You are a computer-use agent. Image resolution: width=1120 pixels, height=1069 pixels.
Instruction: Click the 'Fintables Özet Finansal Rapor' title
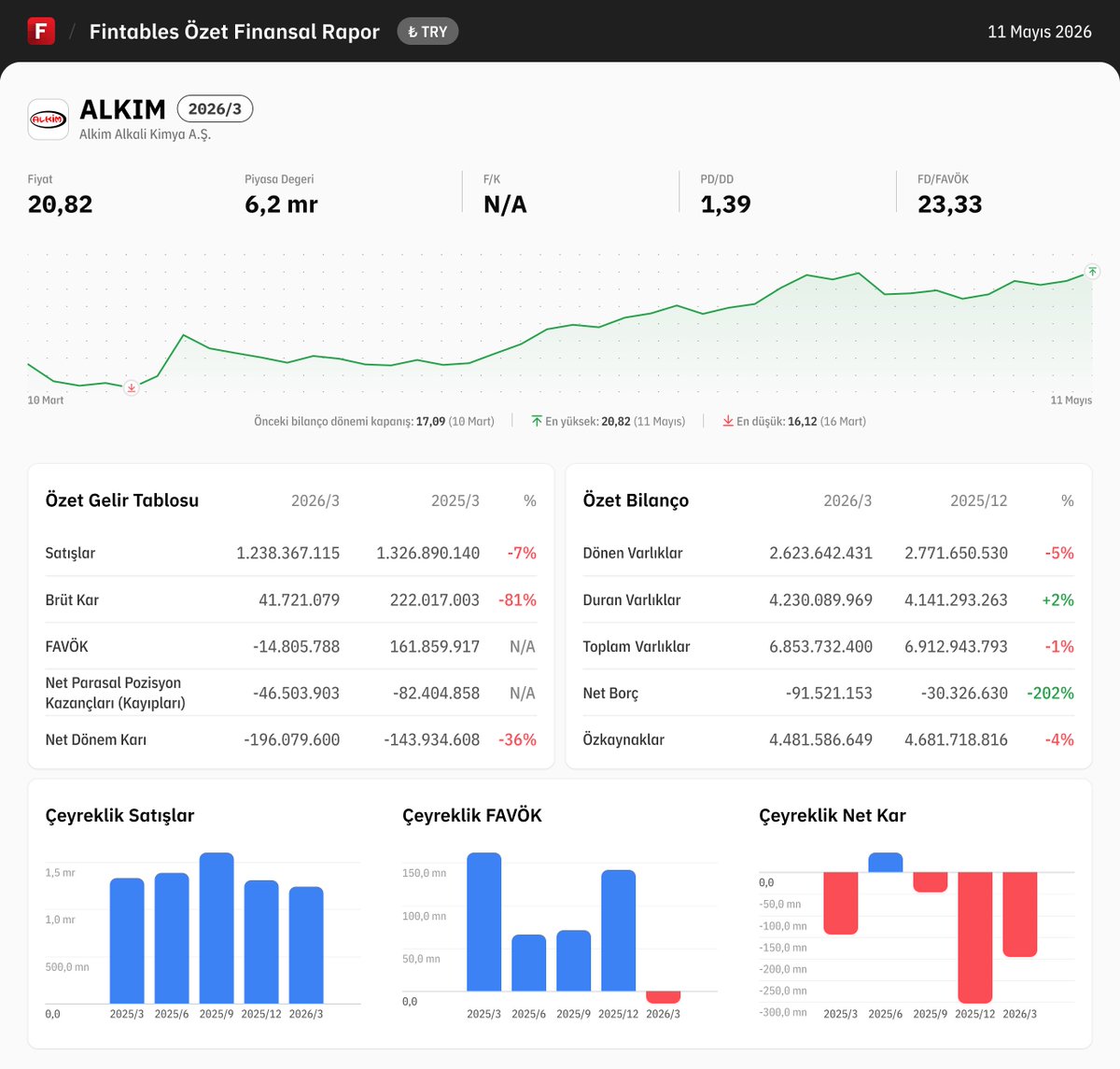[x=234, y=32]
